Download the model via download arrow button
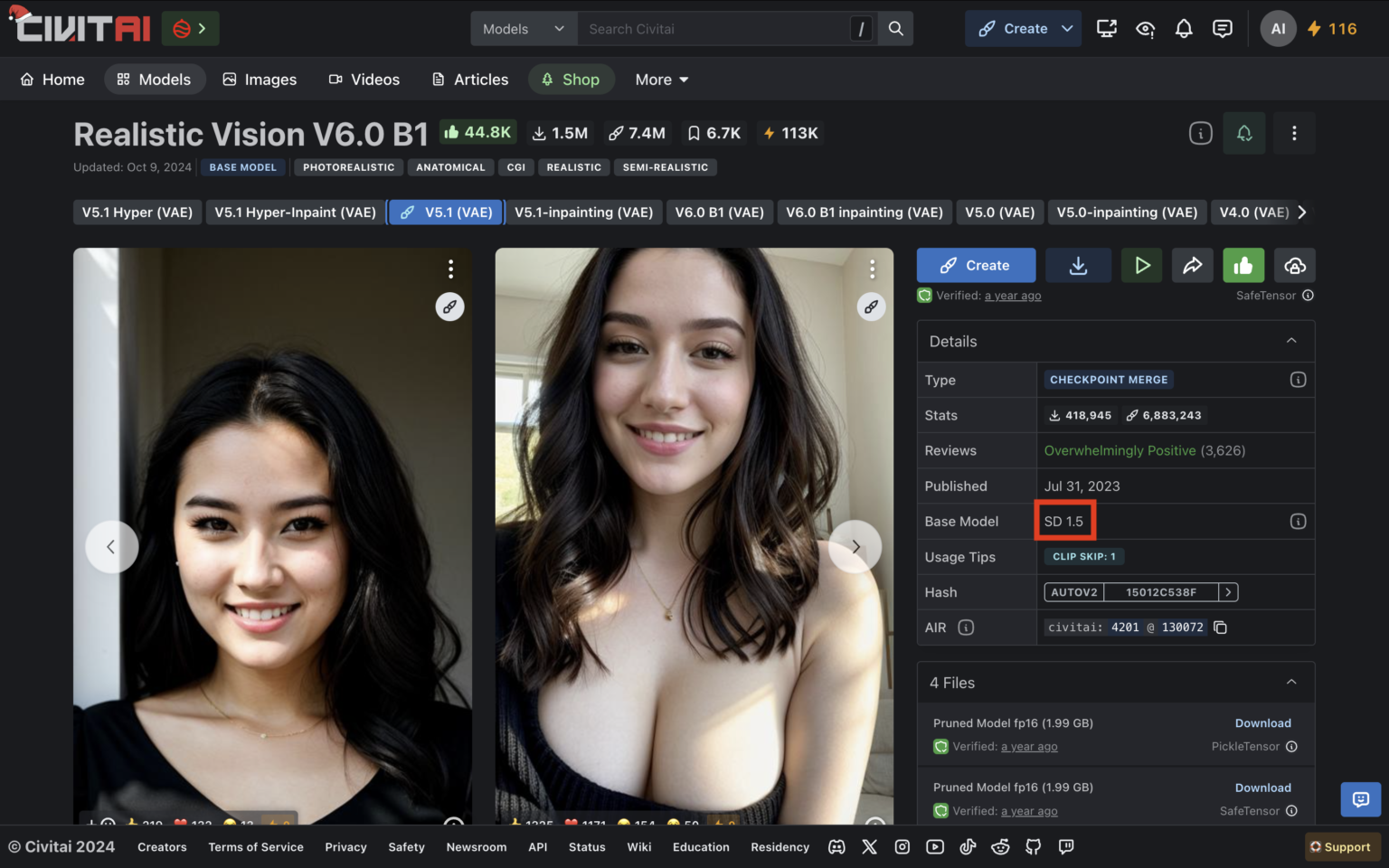The width and height of the screenshot is (1389, 868). tap(1078, 266)
